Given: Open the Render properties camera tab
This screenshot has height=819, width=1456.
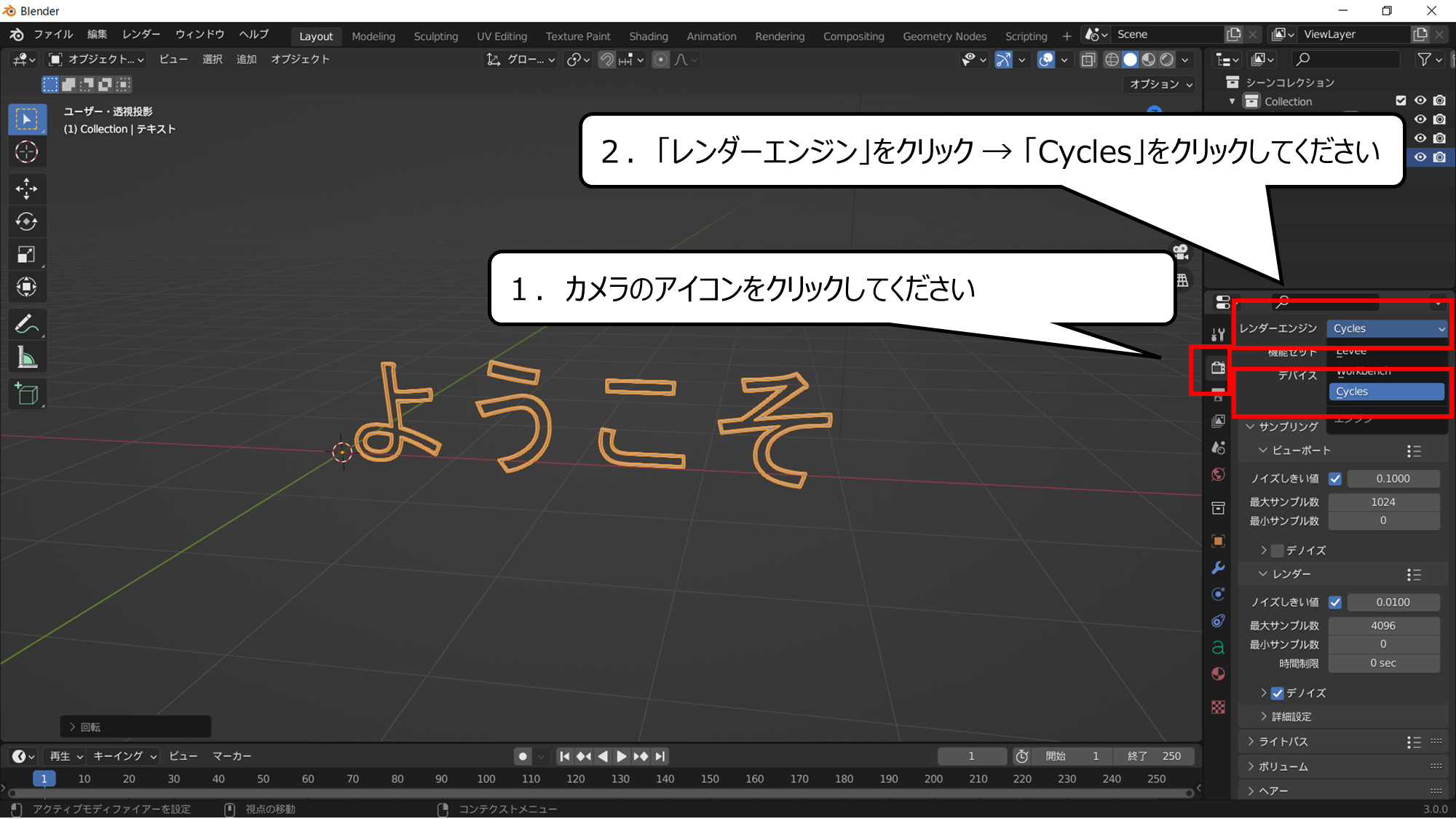Looking at the screenshot, I should click(x=1218, y=368).
